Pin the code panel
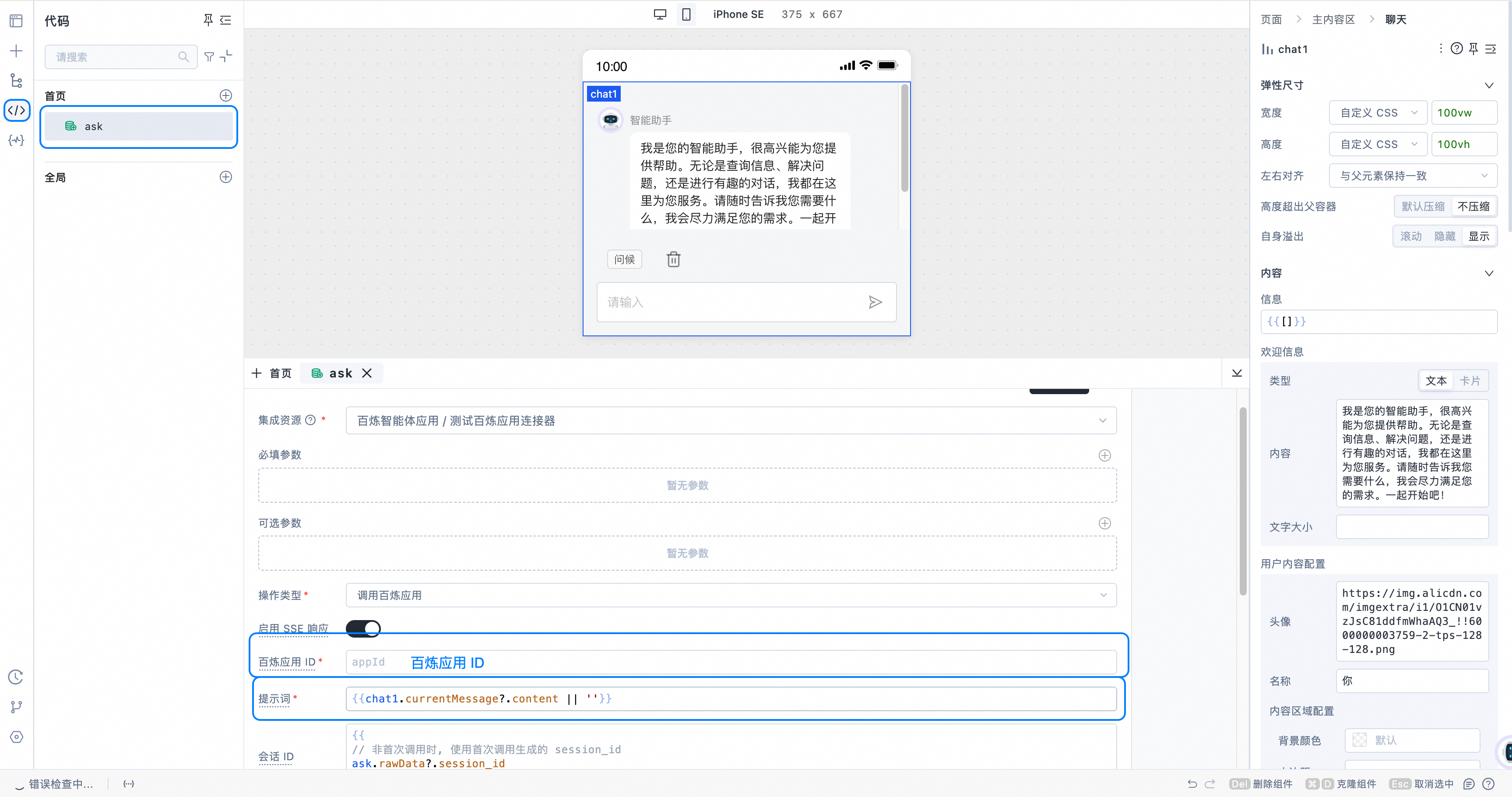Image resolution: width=1512 pixels, height=797 pixels. (x=208, y=20)
